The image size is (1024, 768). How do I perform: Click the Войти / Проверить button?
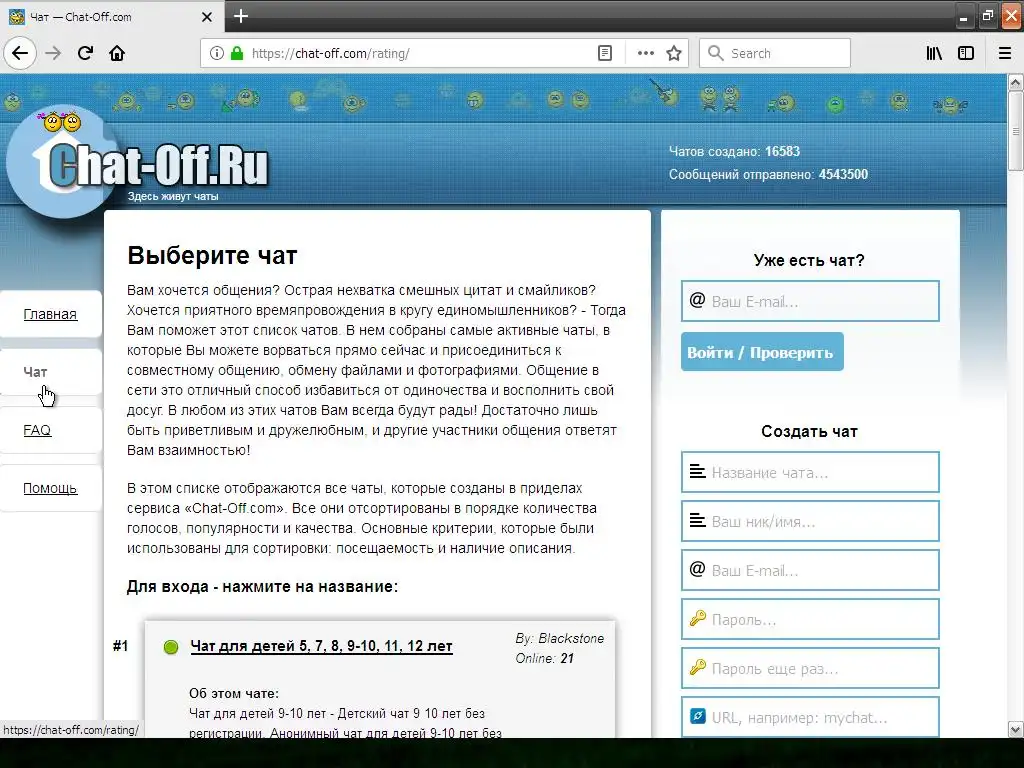(762, 352)
